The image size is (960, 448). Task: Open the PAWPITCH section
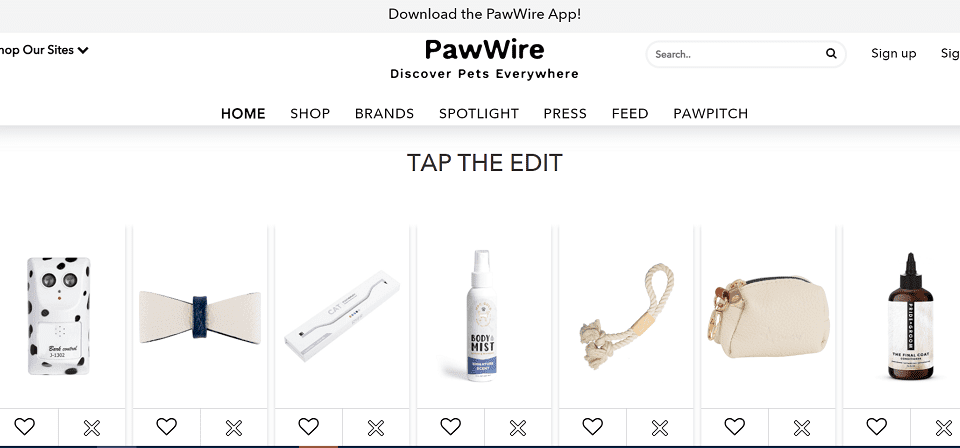(x=711, y=114)
